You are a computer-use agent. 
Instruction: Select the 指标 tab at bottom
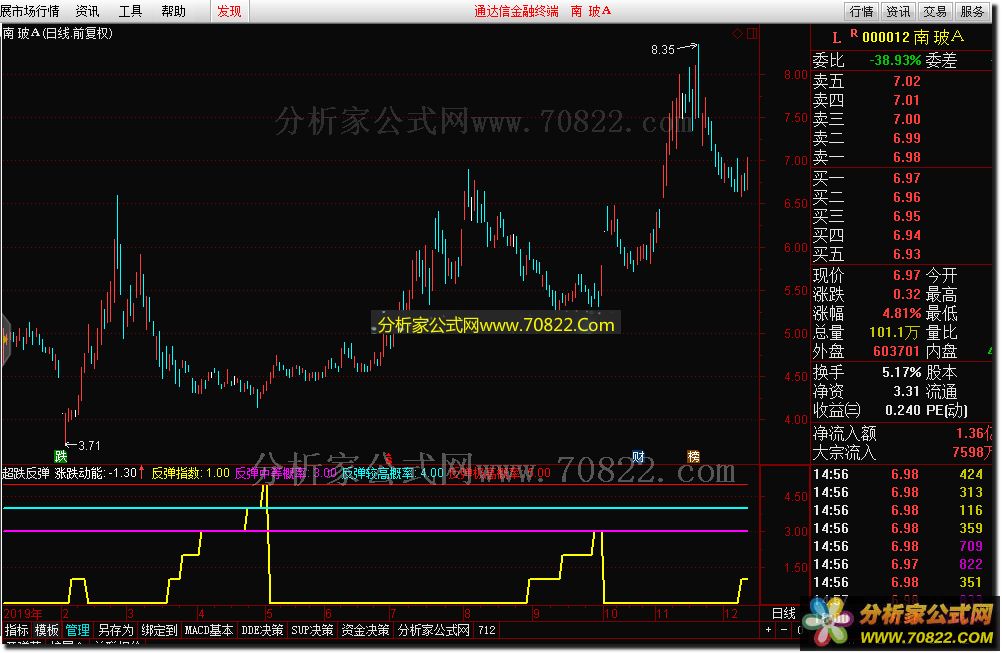click(x=17, y=630)
